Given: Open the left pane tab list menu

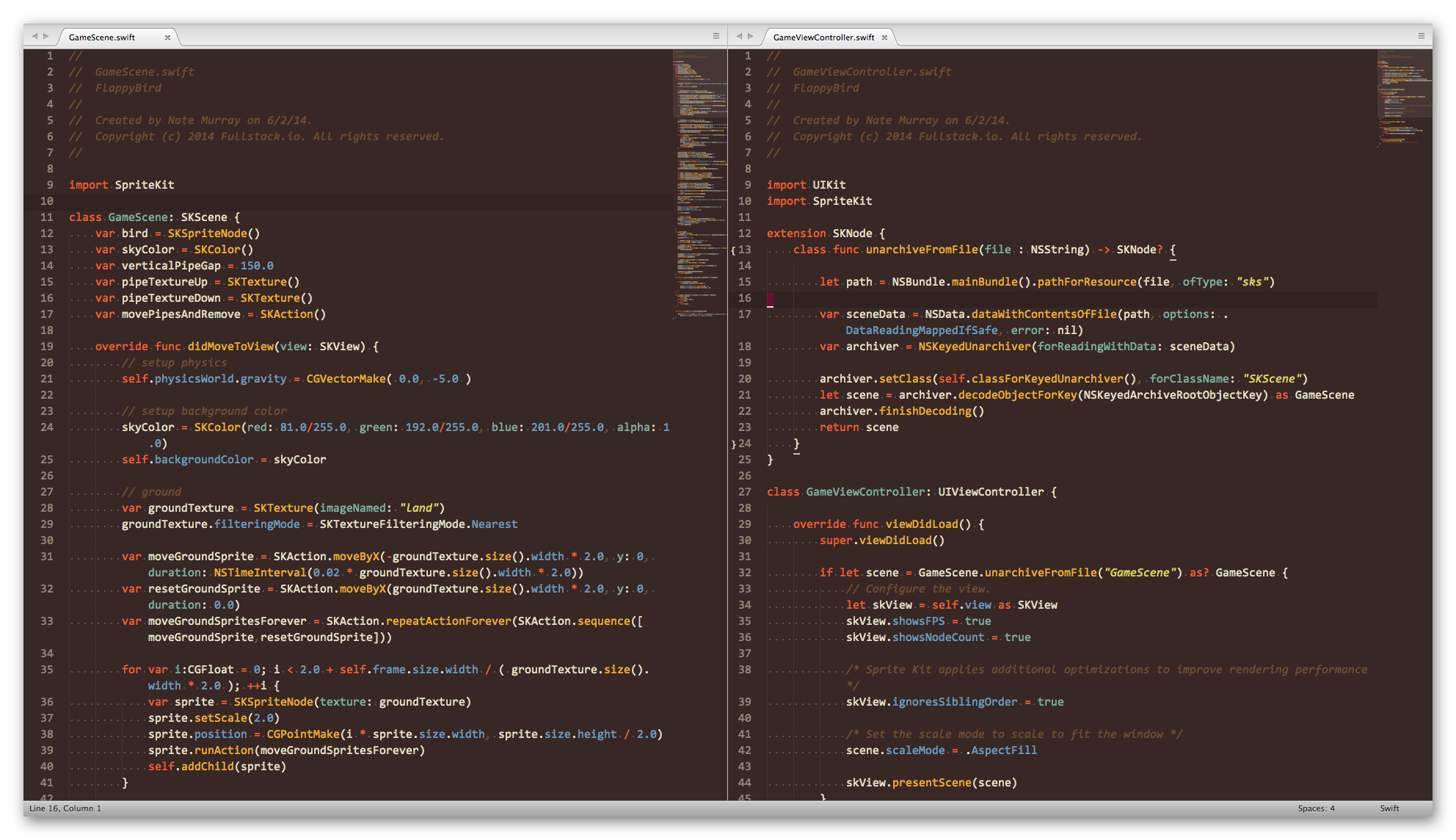Looking at the screenshot, I should (x=716, y=36).
